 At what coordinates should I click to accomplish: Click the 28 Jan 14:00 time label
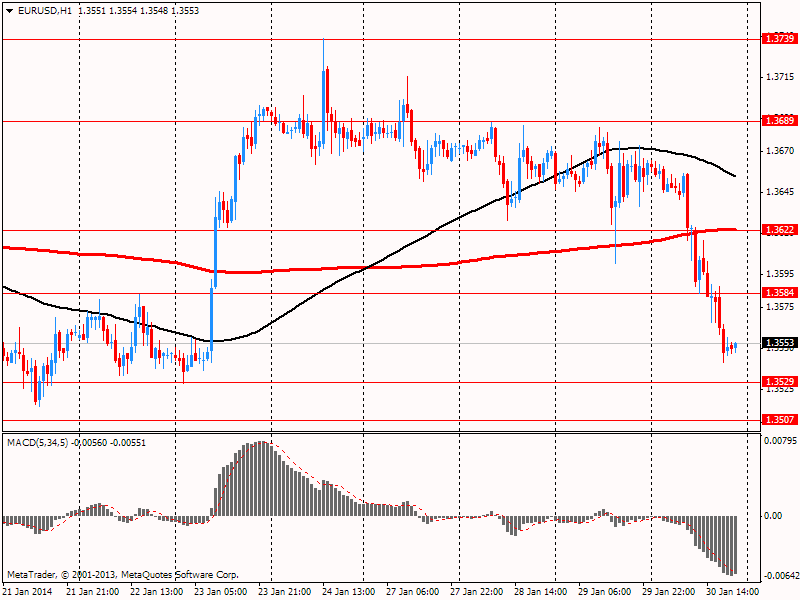[541, 592]
